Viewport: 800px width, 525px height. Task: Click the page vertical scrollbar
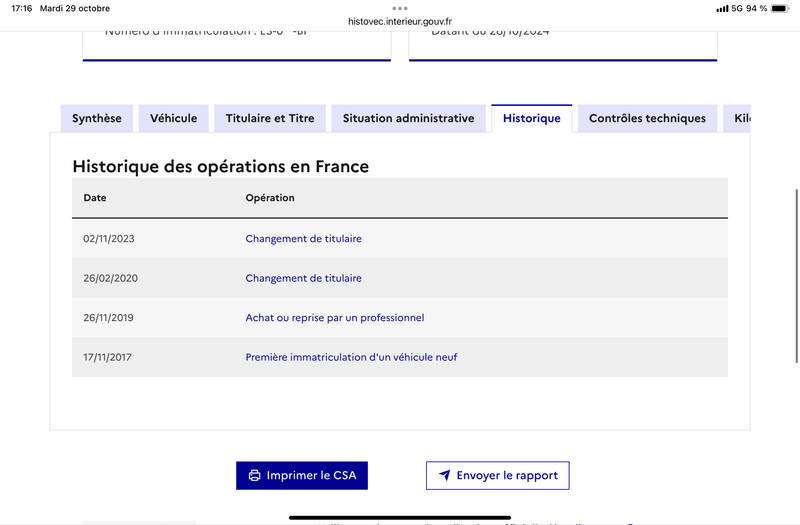pos(796,276)
